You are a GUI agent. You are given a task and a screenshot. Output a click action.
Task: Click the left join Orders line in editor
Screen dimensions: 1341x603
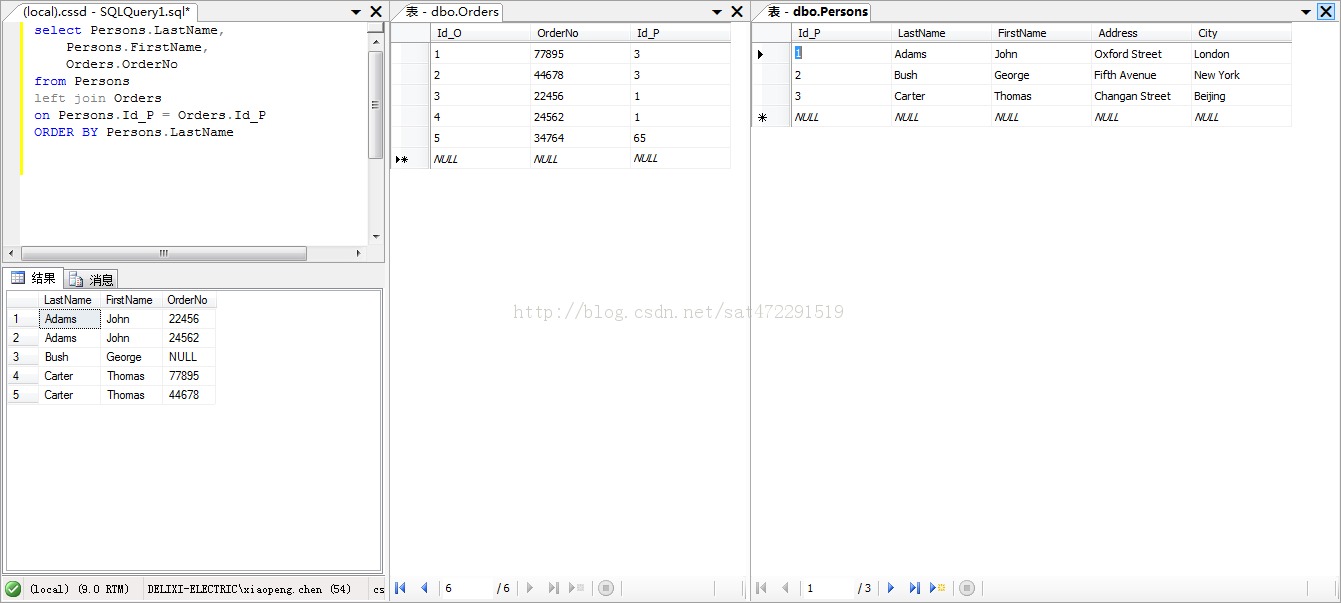pos(98,98)
